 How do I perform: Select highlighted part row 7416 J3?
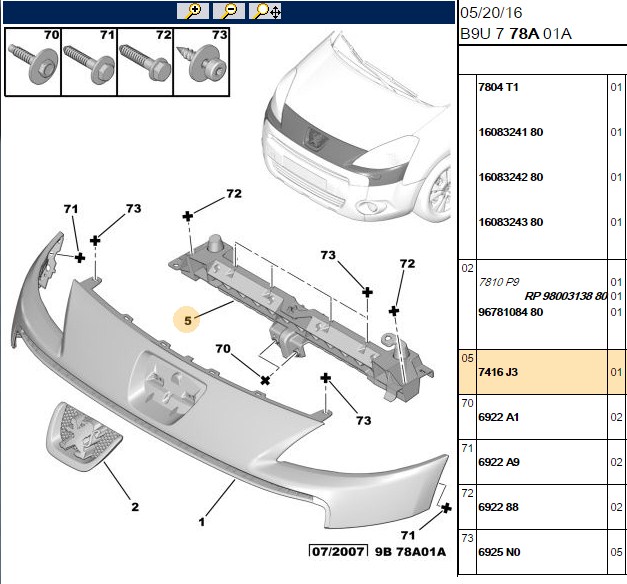(x=542, y=372)
